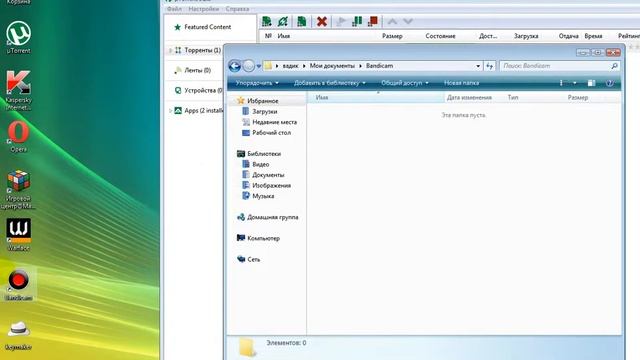
Task: Select the µTorrent desktop icon
Action: point(18,38)
